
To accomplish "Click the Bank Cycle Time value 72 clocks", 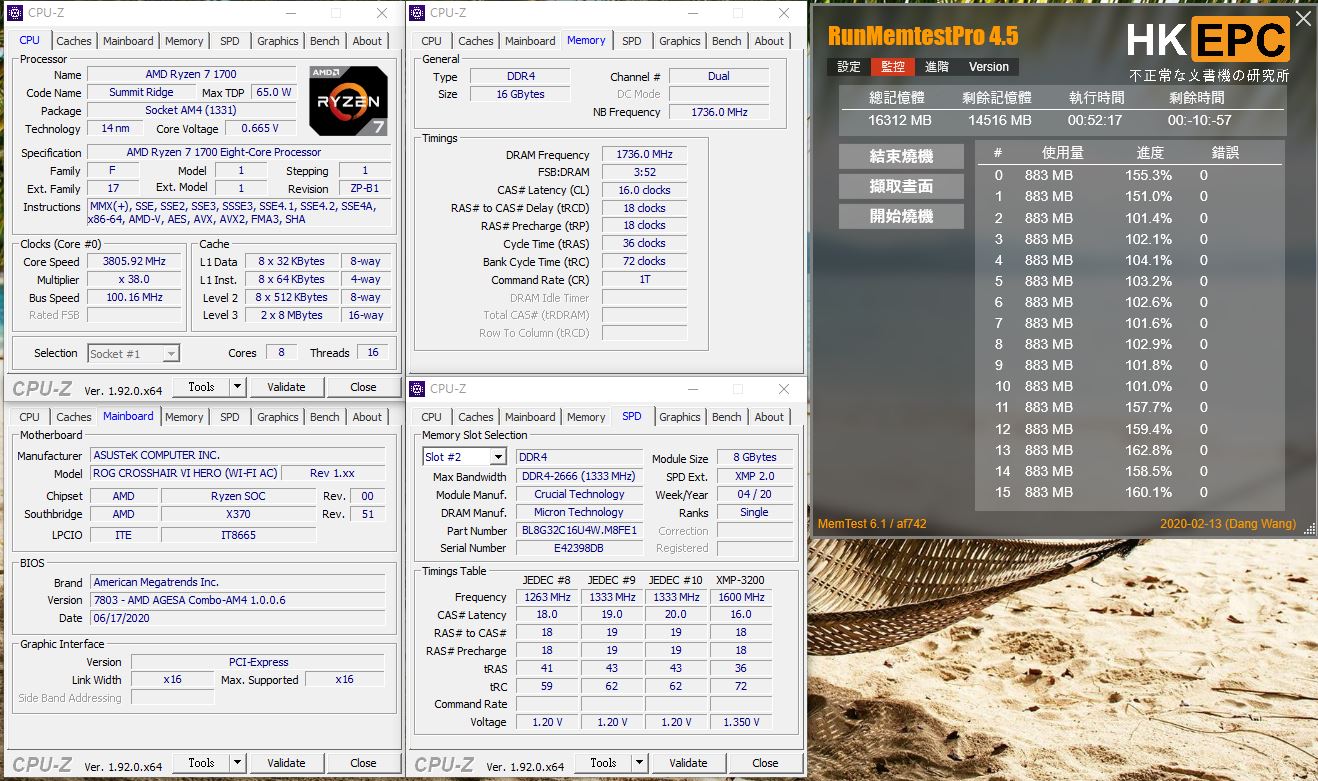I will tap(644, 262).
